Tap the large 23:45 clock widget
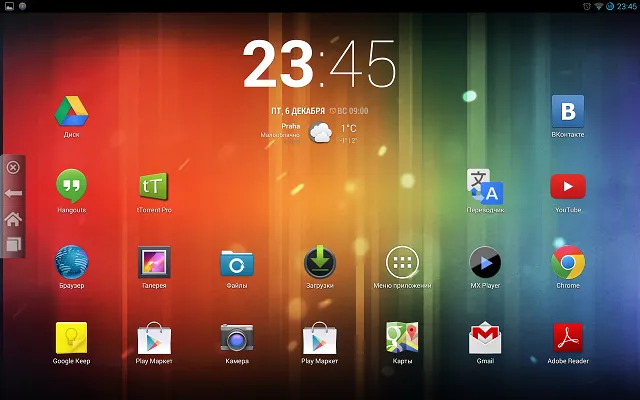Viewport: 640px width, 400px height. [320, 63]
